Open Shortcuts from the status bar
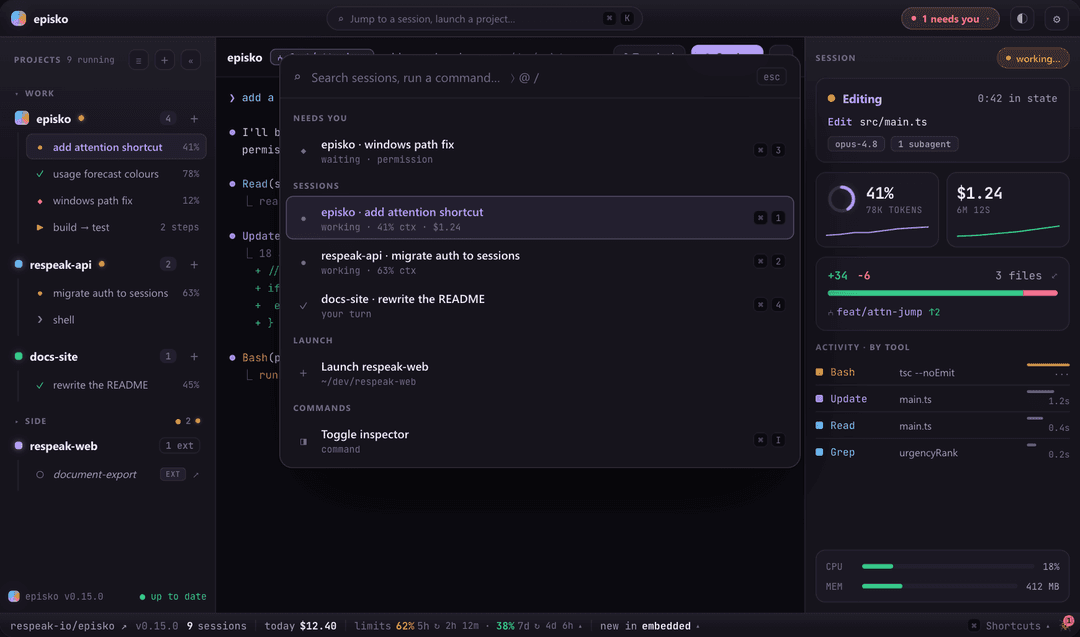Screen dimensions: 1080x637 click(1009, 625)
